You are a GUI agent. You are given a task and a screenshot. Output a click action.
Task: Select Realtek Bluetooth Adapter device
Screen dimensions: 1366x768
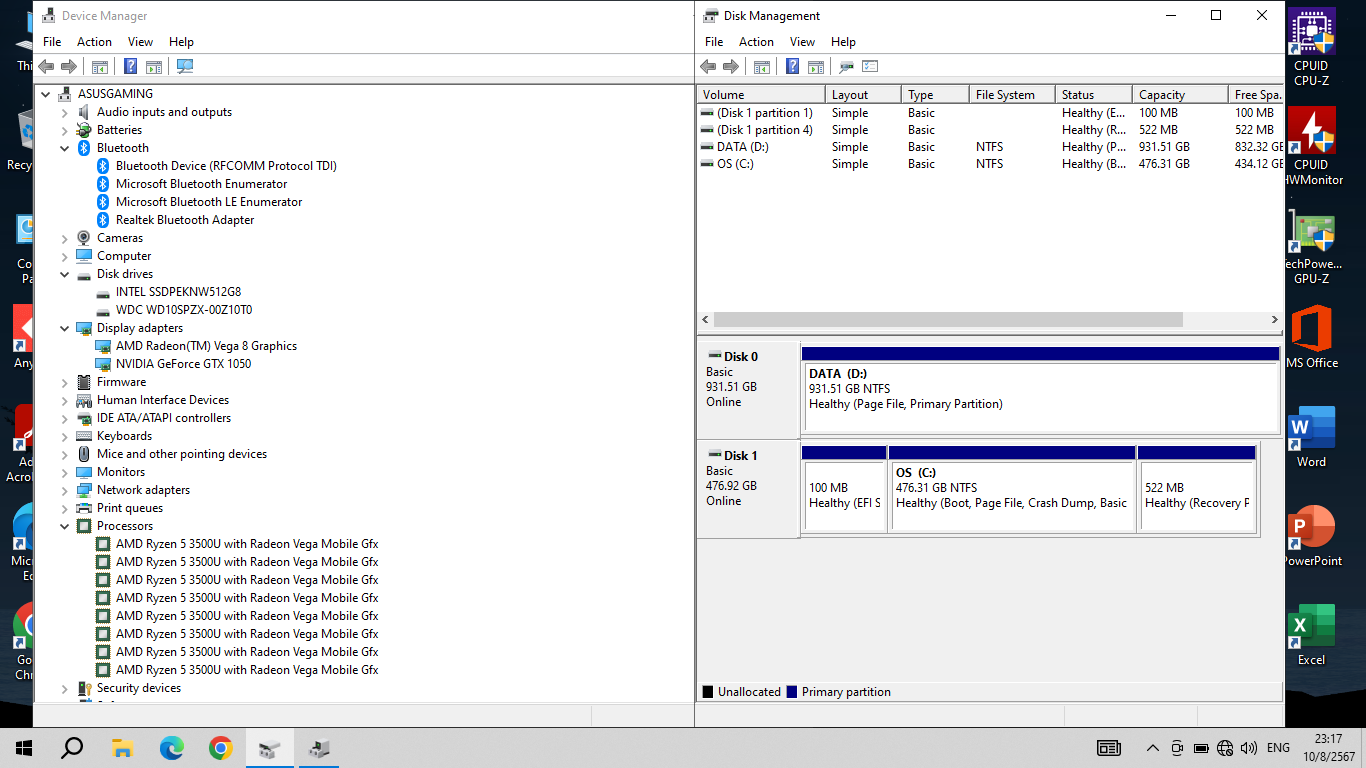click(x=185, y=220)
